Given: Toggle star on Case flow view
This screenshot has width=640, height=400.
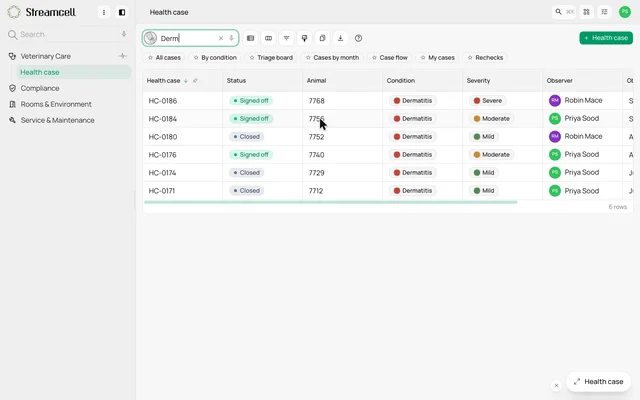Looking at the screenshot, I should 374,58.
